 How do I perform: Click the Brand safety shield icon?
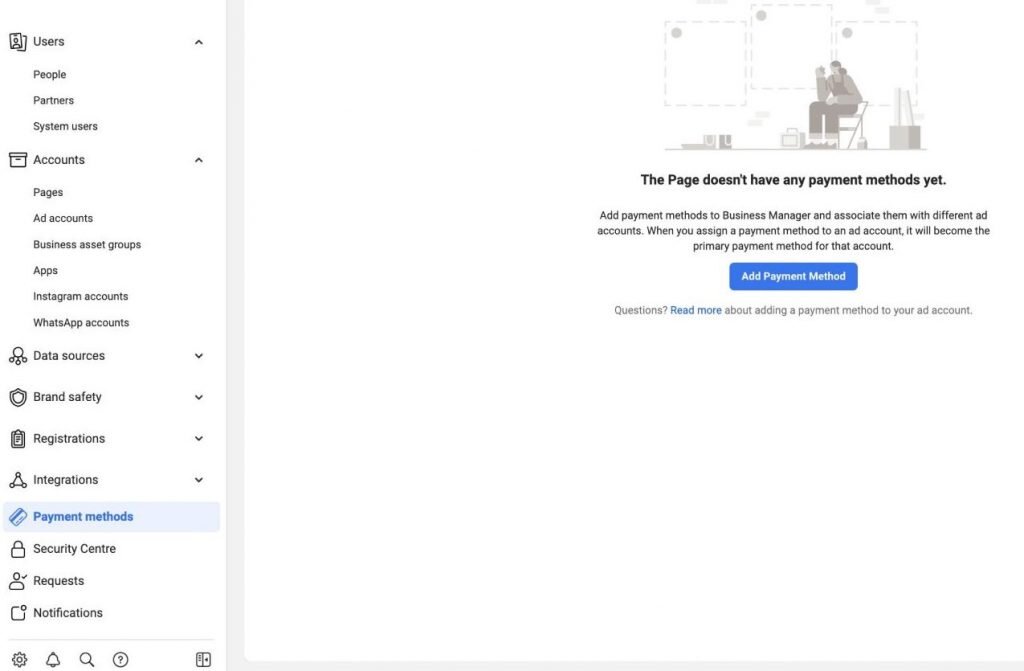pos(18,397)
